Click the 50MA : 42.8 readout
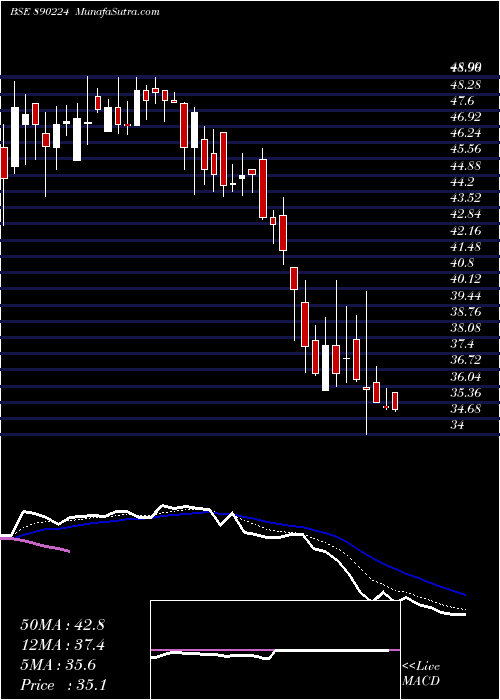 point(62,625)
